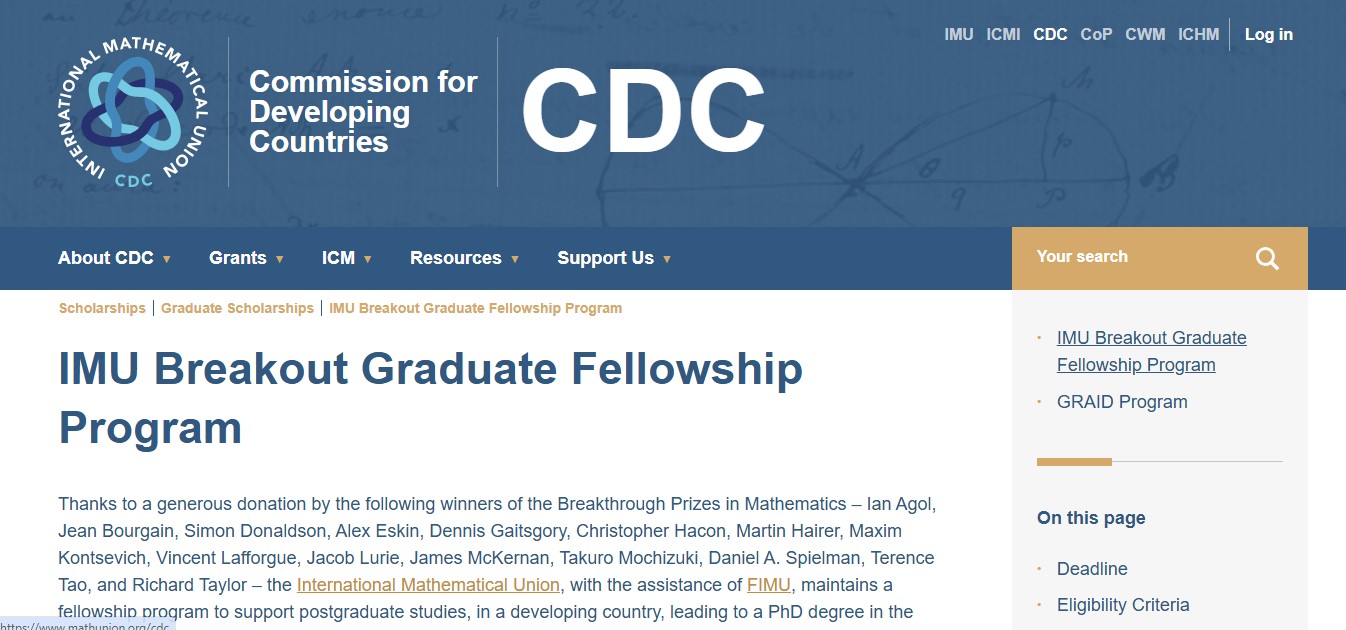1346x630 pixels.
Task: Click the Scholarships breadcrumb
Action: tap(102, 308)
